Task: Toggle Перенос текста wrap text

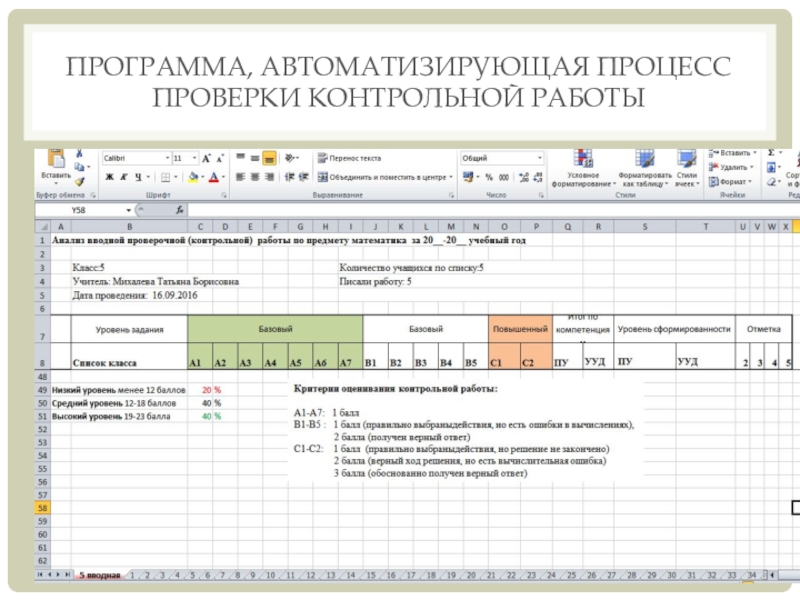Action: click(x=349, y=158)
